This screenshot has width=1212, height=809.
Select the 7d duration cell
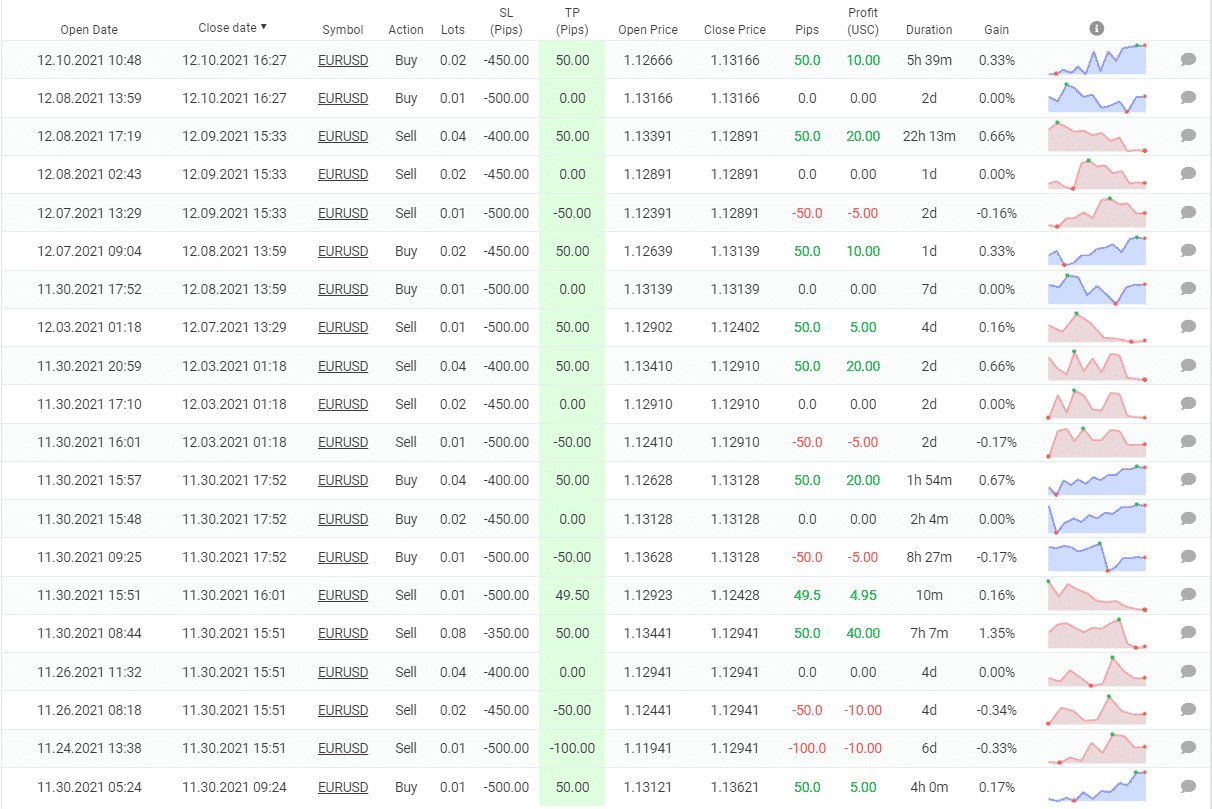[929, 289]
